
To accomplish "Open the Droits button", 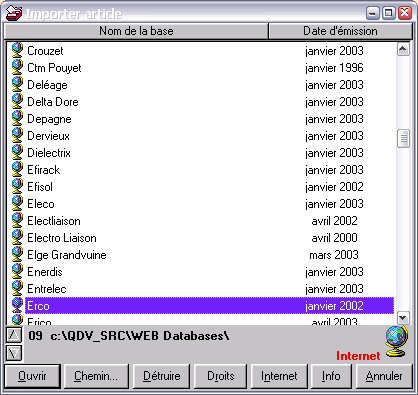I will point(221,376).
